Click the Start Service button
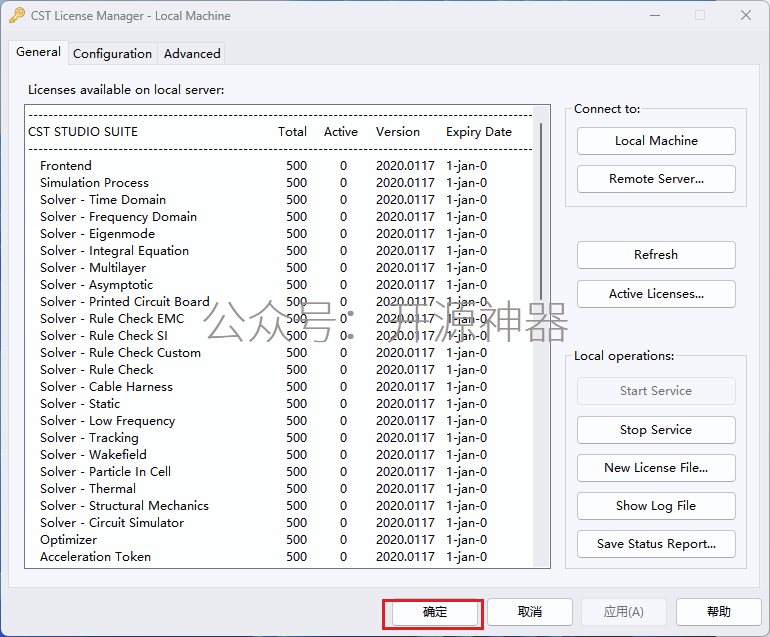 [656, 391]
